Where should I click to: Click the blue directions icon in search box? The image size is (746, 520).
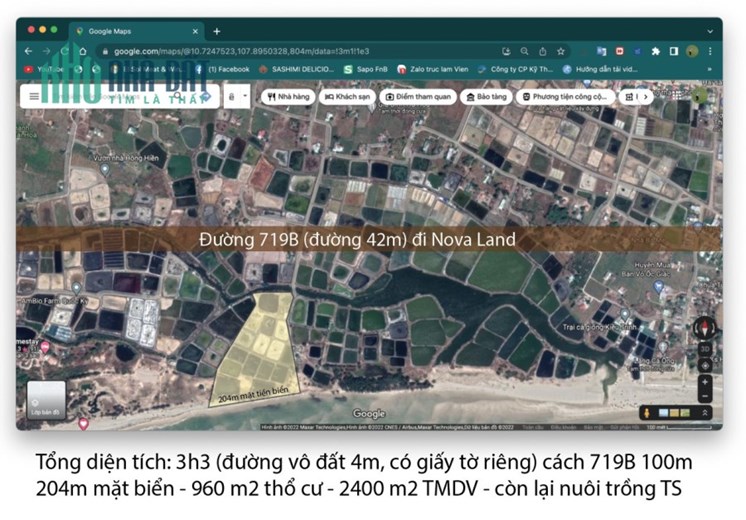[205, 97]
